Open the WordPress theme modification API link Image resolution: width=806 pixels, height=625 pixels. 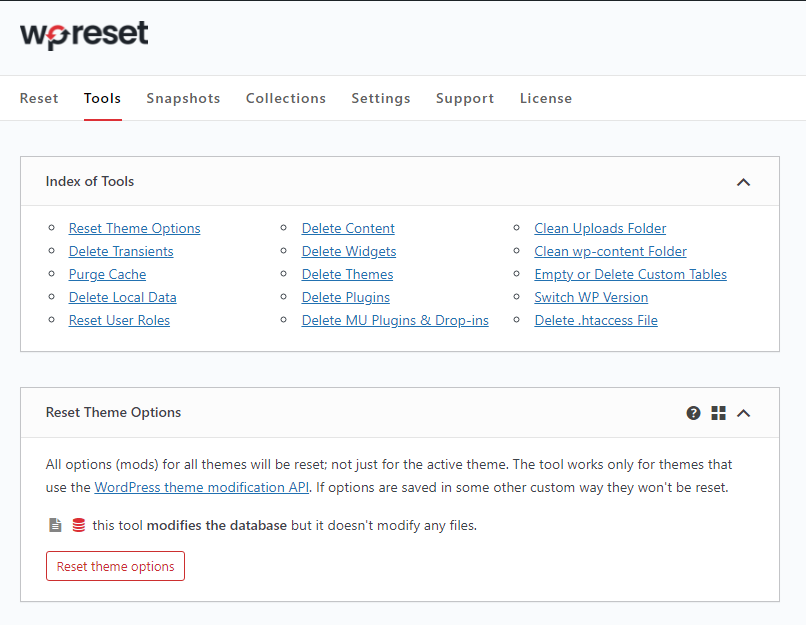(x=201, y=487)
